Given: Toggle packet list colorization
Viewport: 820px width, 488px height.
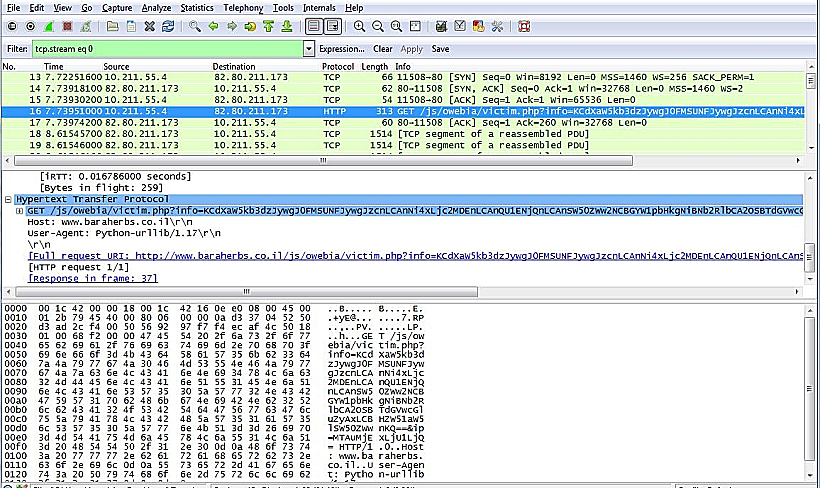Looking at the screenshot, I should [x=315, y=26].
